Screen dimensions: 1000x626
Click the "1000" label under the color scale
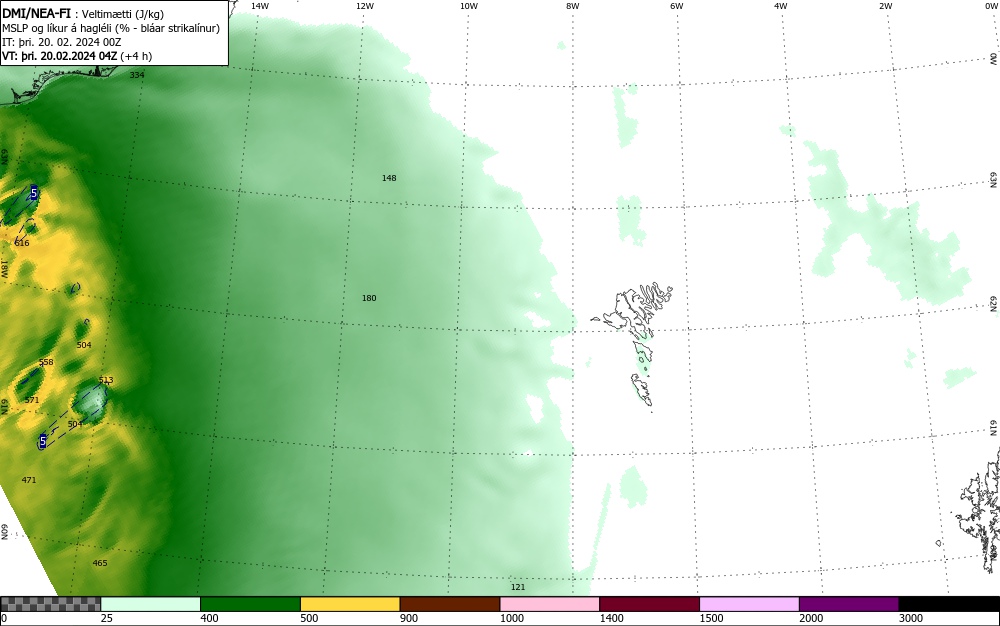click(511, 618)
